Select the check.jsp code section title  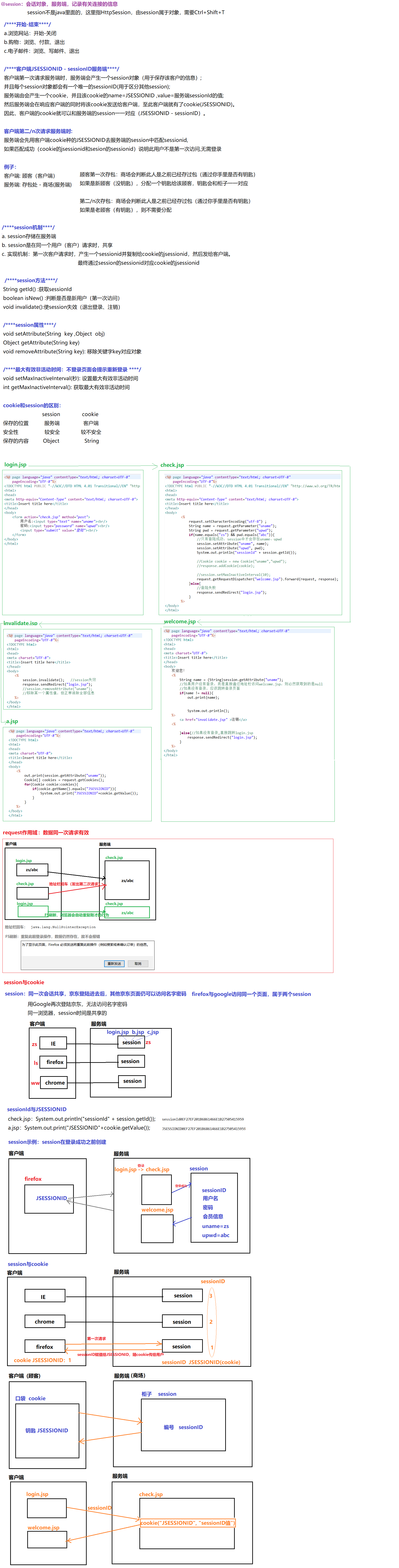(x=172, y=464)
